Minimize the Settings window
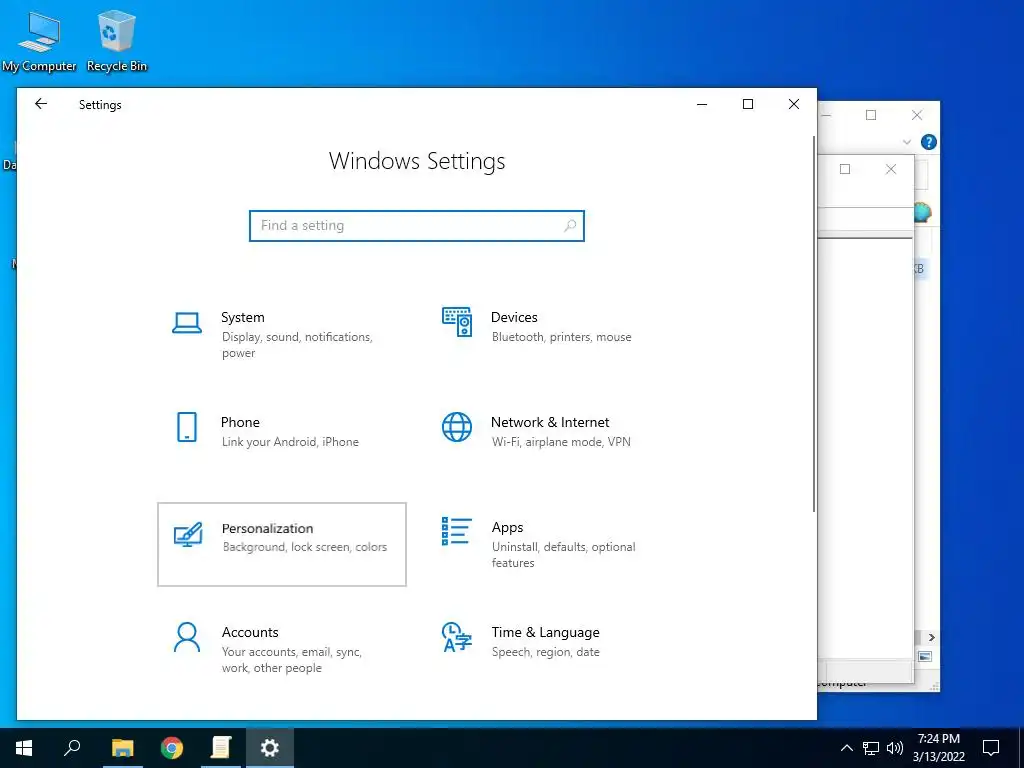Viewport: 1024px width, 768px height. tap(702, 104)
